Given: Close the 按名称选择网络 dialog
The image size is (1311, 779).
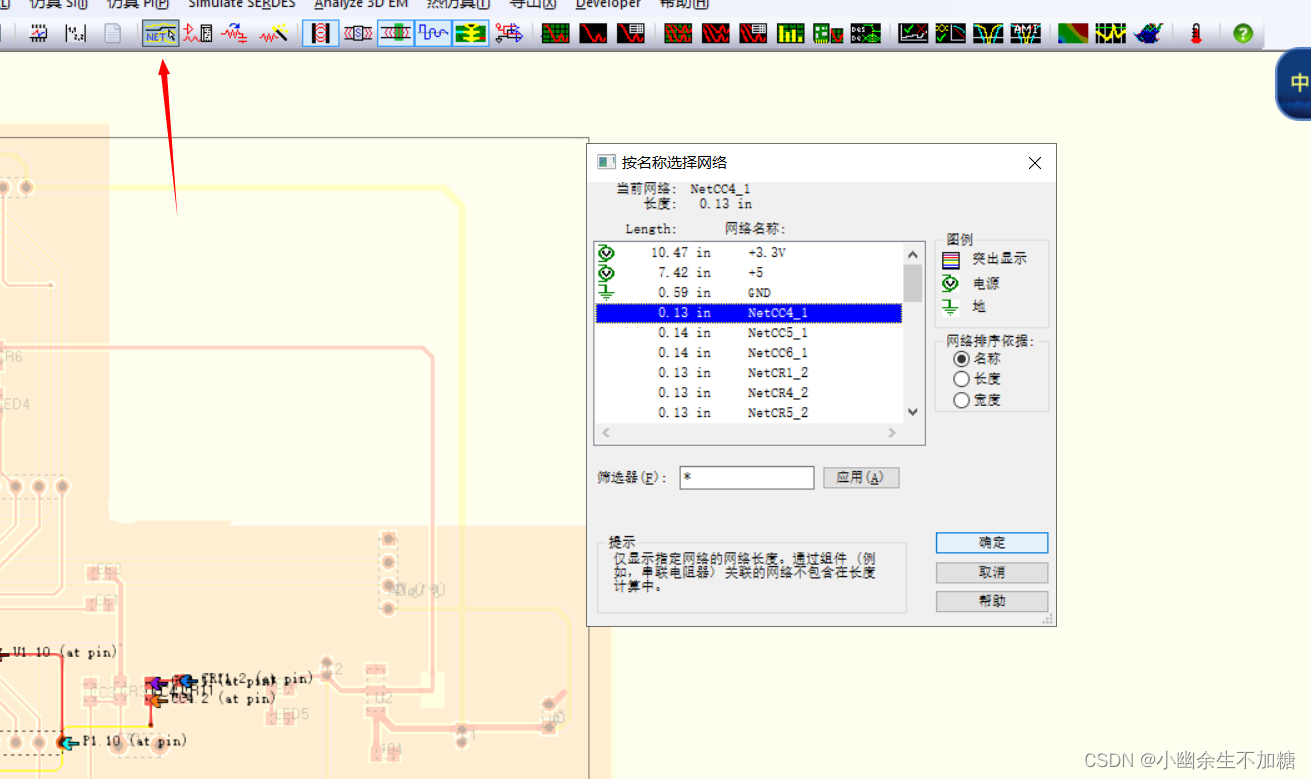Looking at the screenshot, I should tap(1035, 163).
